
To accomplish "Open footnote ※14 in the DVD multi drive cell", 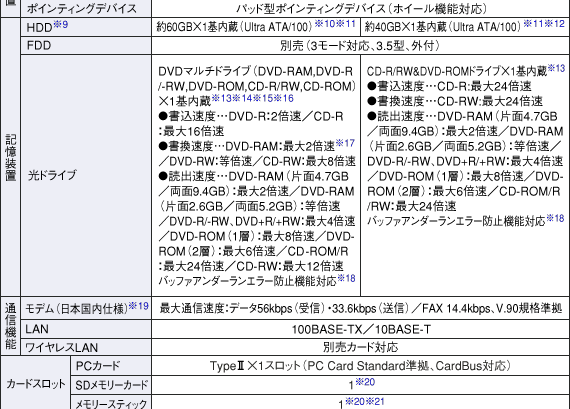I will pyautogui.click(x=242, y=98).
